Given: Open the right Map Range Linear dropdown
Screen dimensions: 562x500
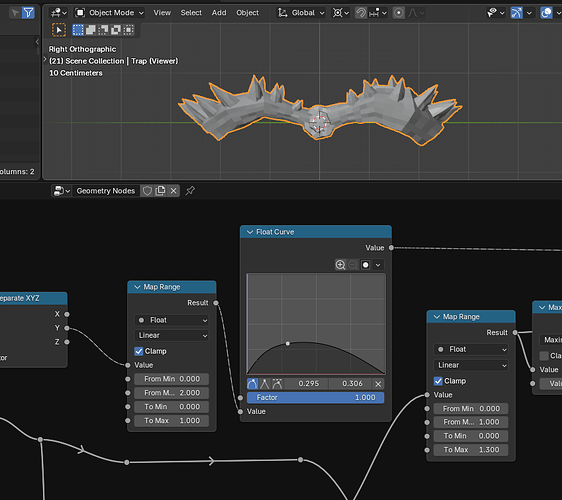Looking at the screenshot, I should click(471, 365).
